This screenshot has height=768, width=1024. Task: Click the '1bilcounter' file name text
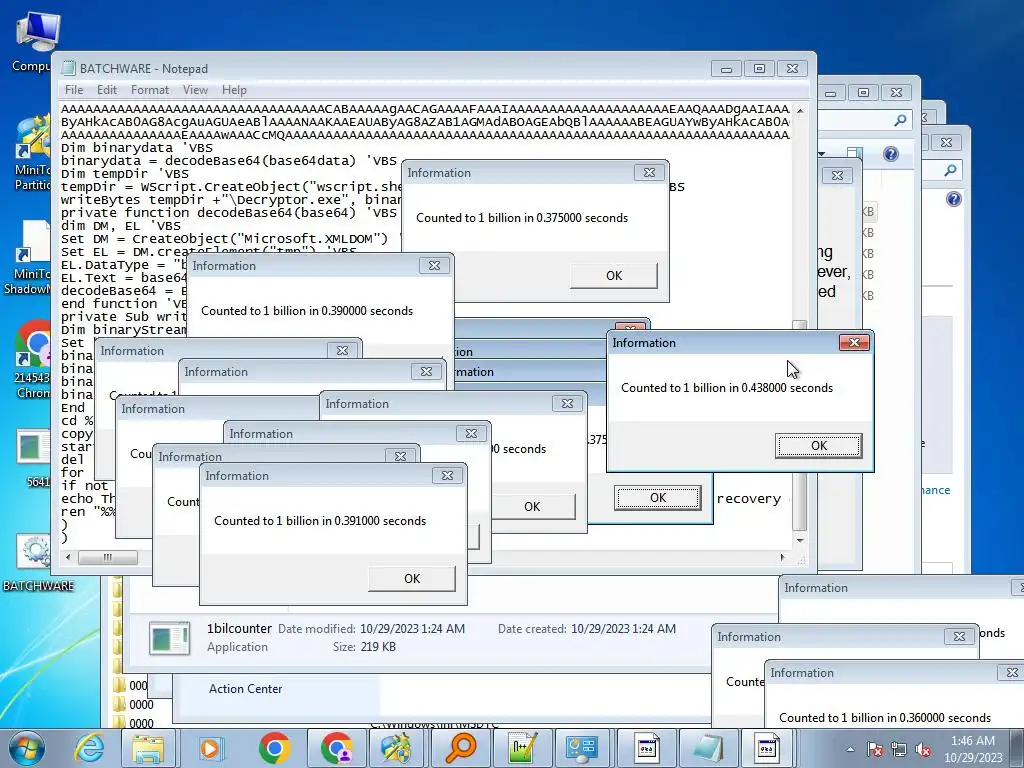[239, 628]
